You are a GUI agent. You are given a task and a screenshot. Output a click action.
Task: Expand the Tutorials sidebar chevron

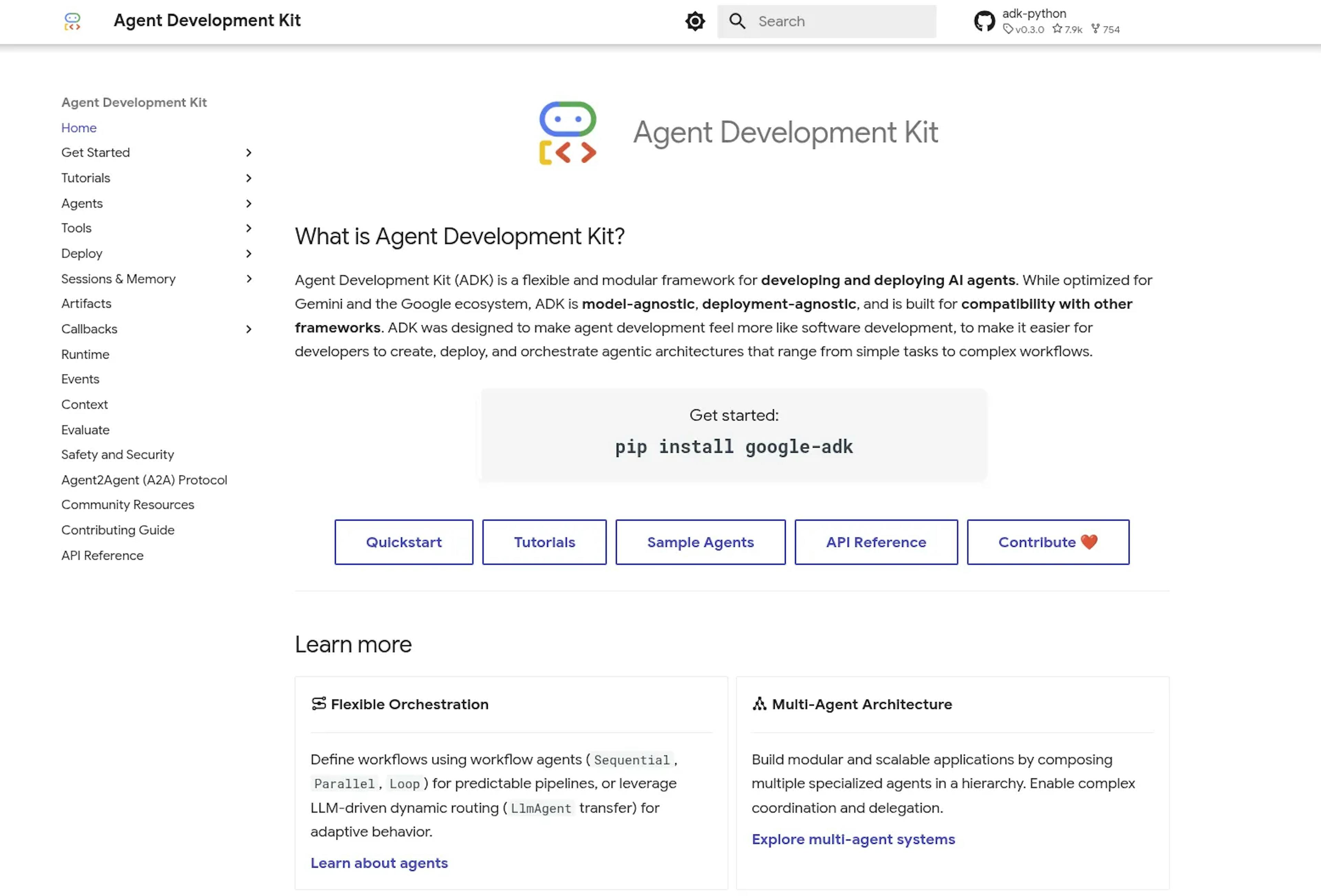pyautogui.click(x=248, y=178)
